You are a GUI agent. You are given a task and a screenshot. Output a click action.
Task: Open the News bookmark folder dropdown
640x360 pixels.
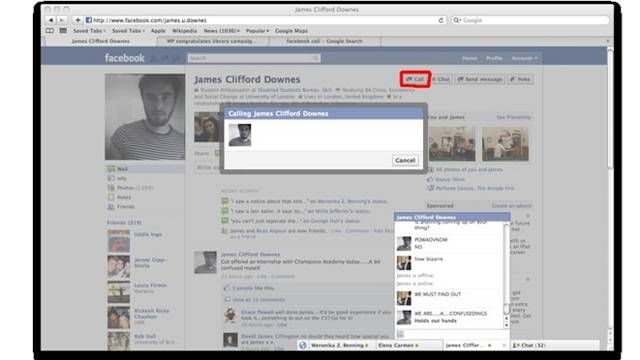[x=222, y=31]
